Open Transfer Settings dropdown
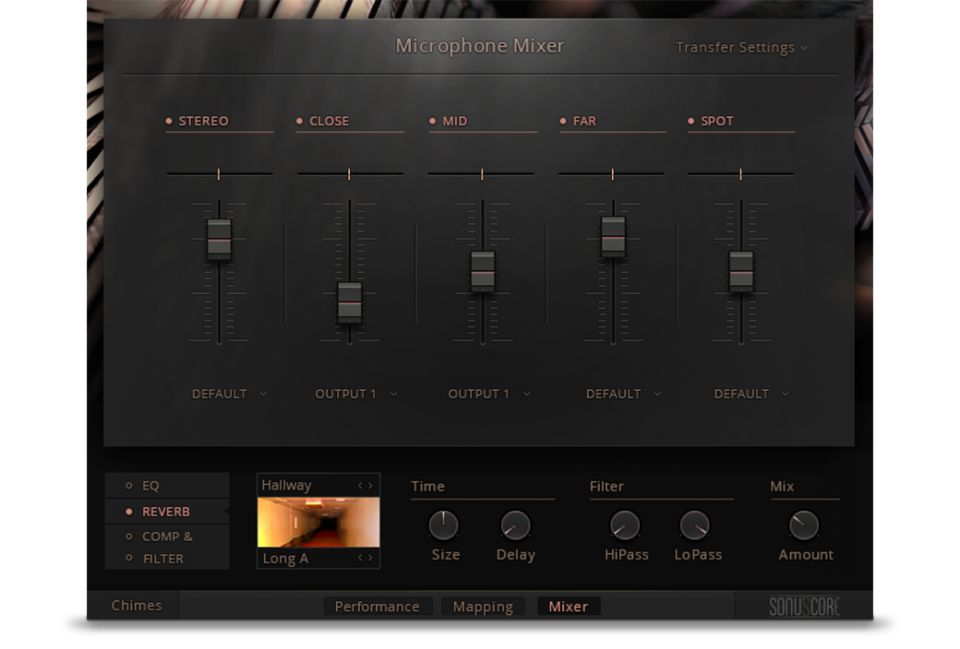This screenshot has width=960, height=649. (x=741, y=47)
